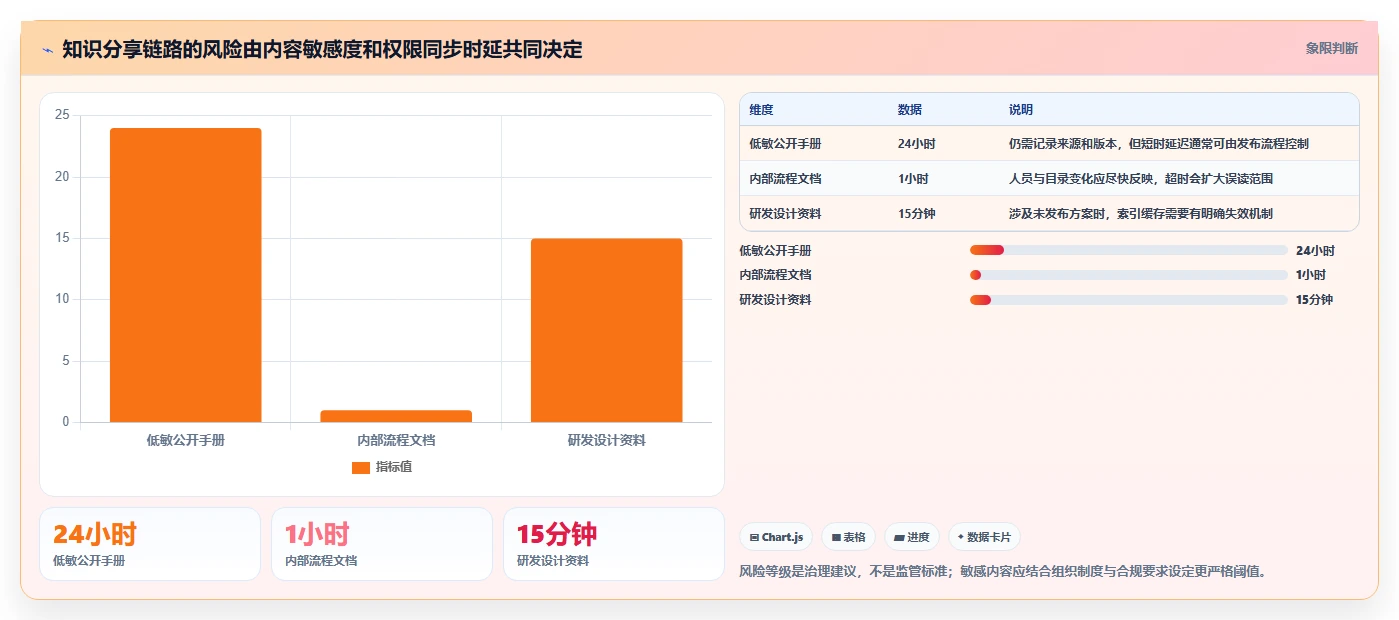Click description starting 人员与目录变化
The width and height of the screenshot is (1399, 620).
(1141, 179)
